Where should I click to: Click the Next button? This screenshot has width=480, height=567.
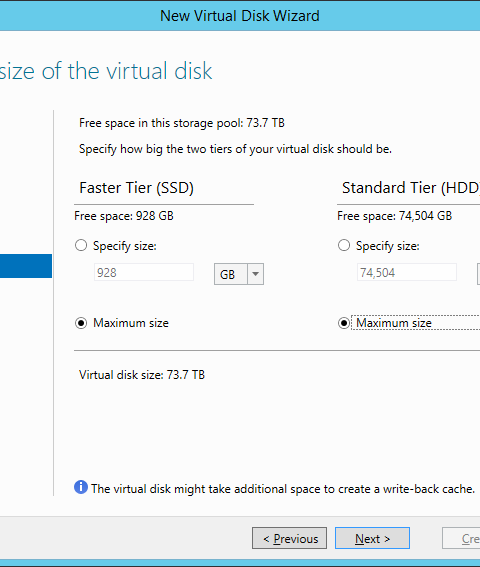372,538
